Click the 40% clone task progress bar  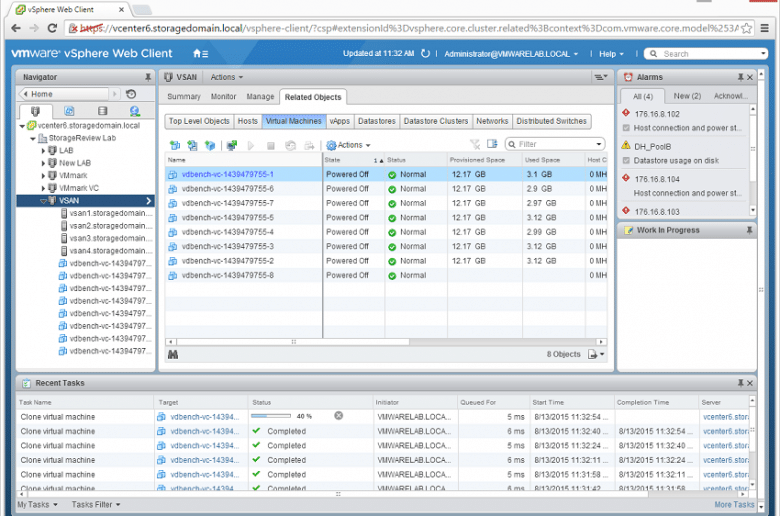point(271,415)
